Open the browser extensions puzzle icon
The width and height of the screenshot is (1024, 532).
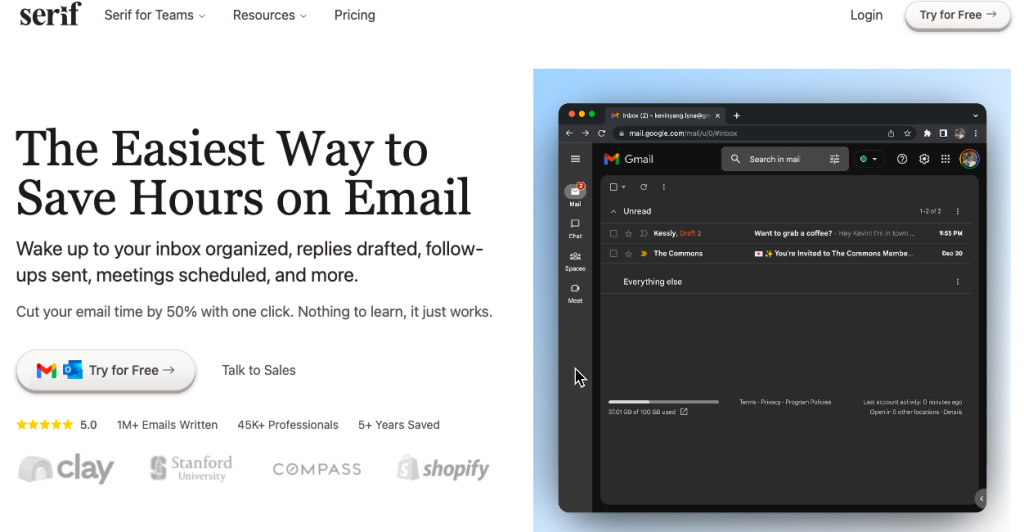(x=927, y=133)
